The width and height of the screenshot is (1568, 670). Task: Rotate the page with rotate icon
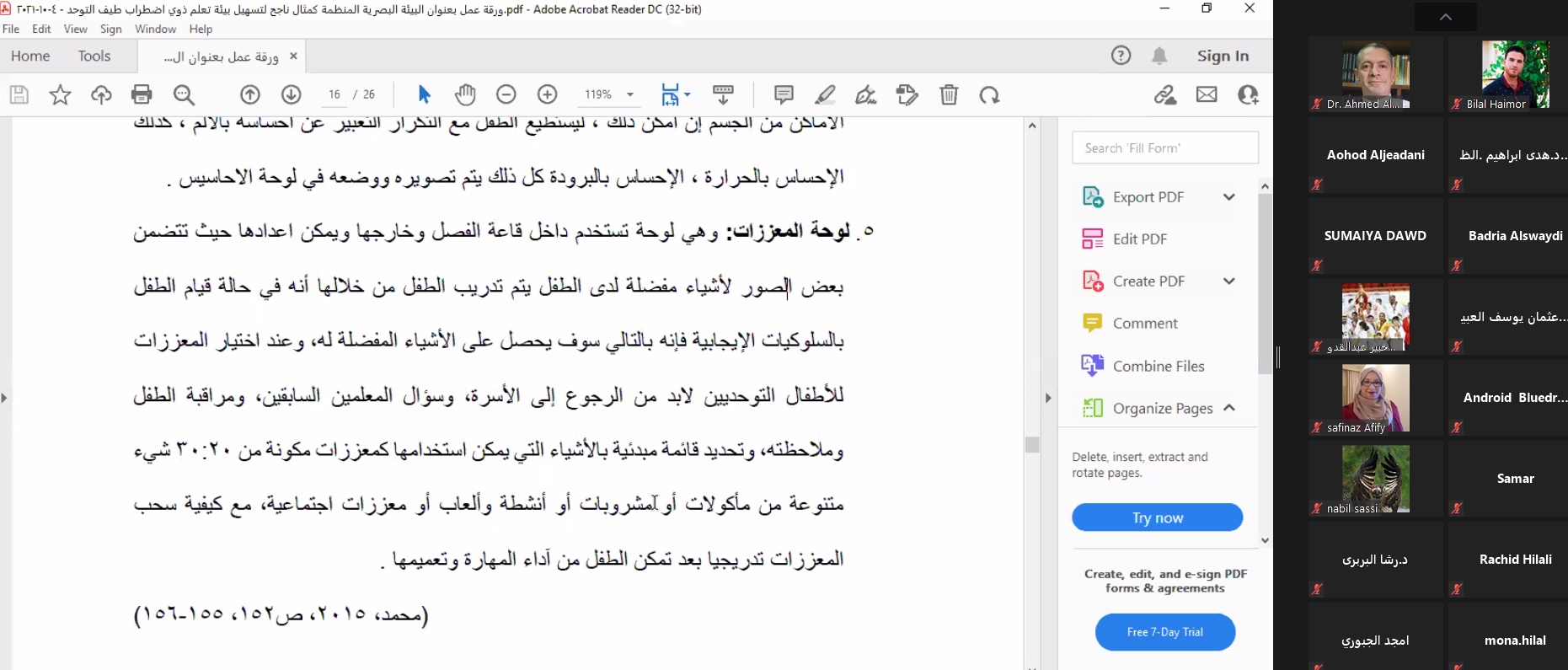[x=990, y=94]
